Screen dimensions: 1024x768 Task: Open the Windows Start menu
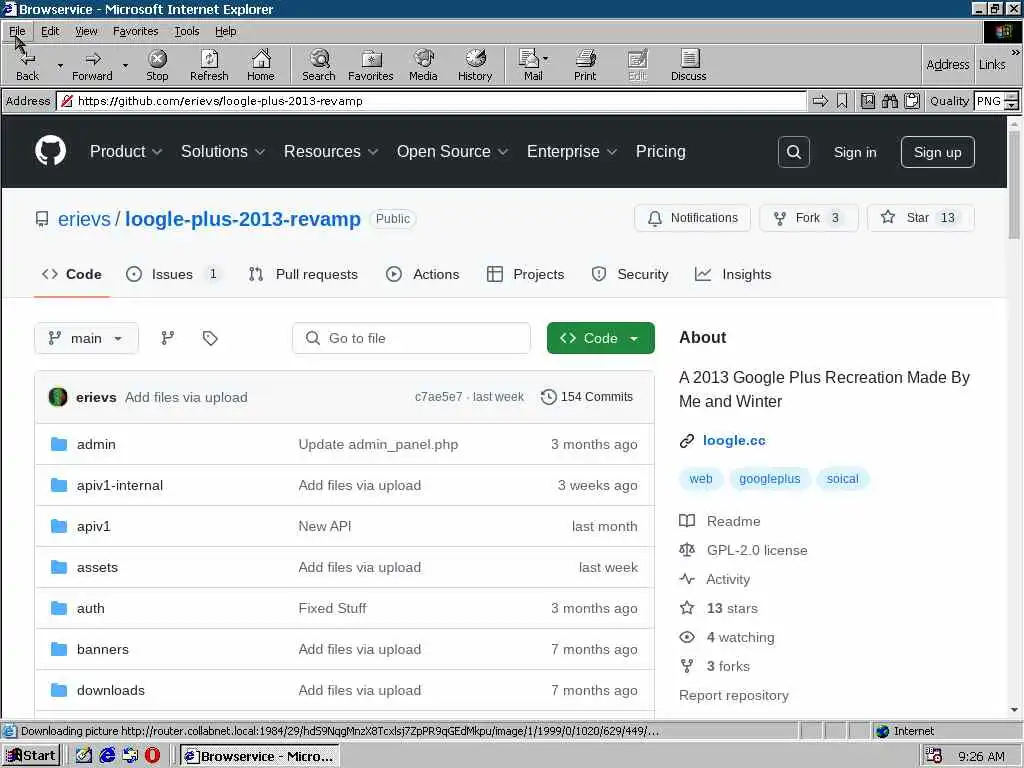31,756
